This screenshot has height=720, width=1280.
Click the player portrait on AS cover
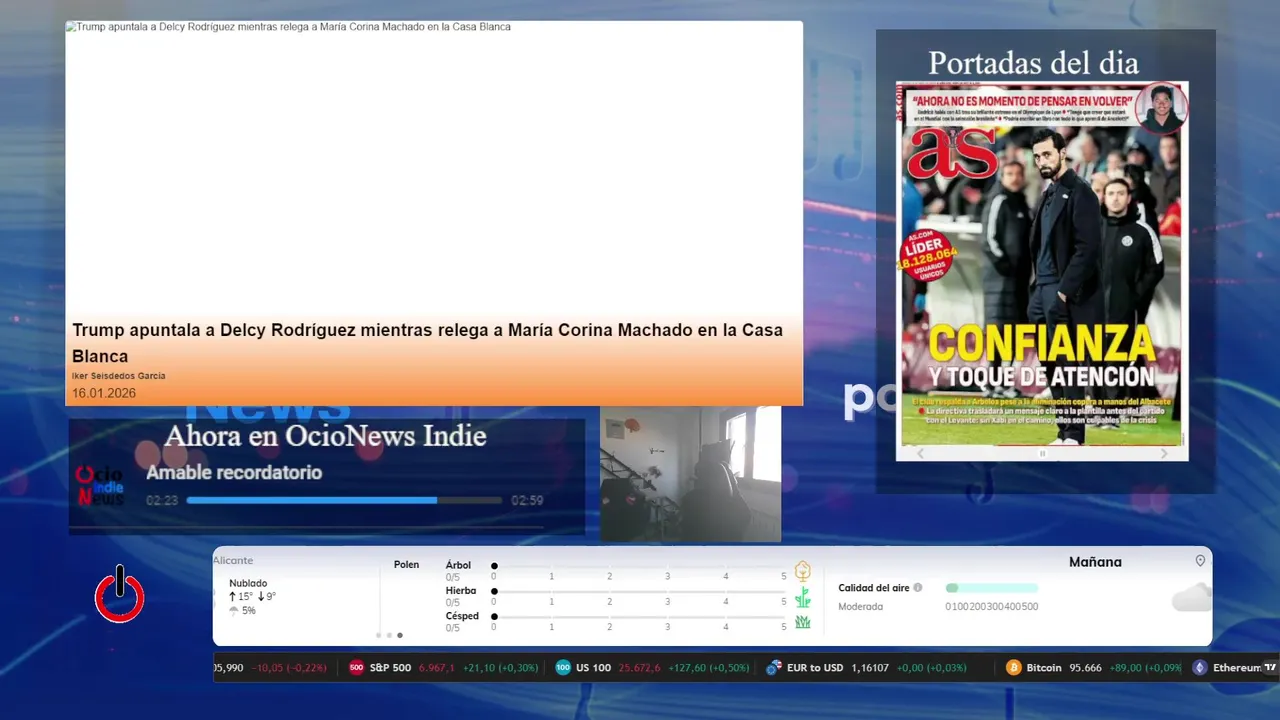(1161, 108)
